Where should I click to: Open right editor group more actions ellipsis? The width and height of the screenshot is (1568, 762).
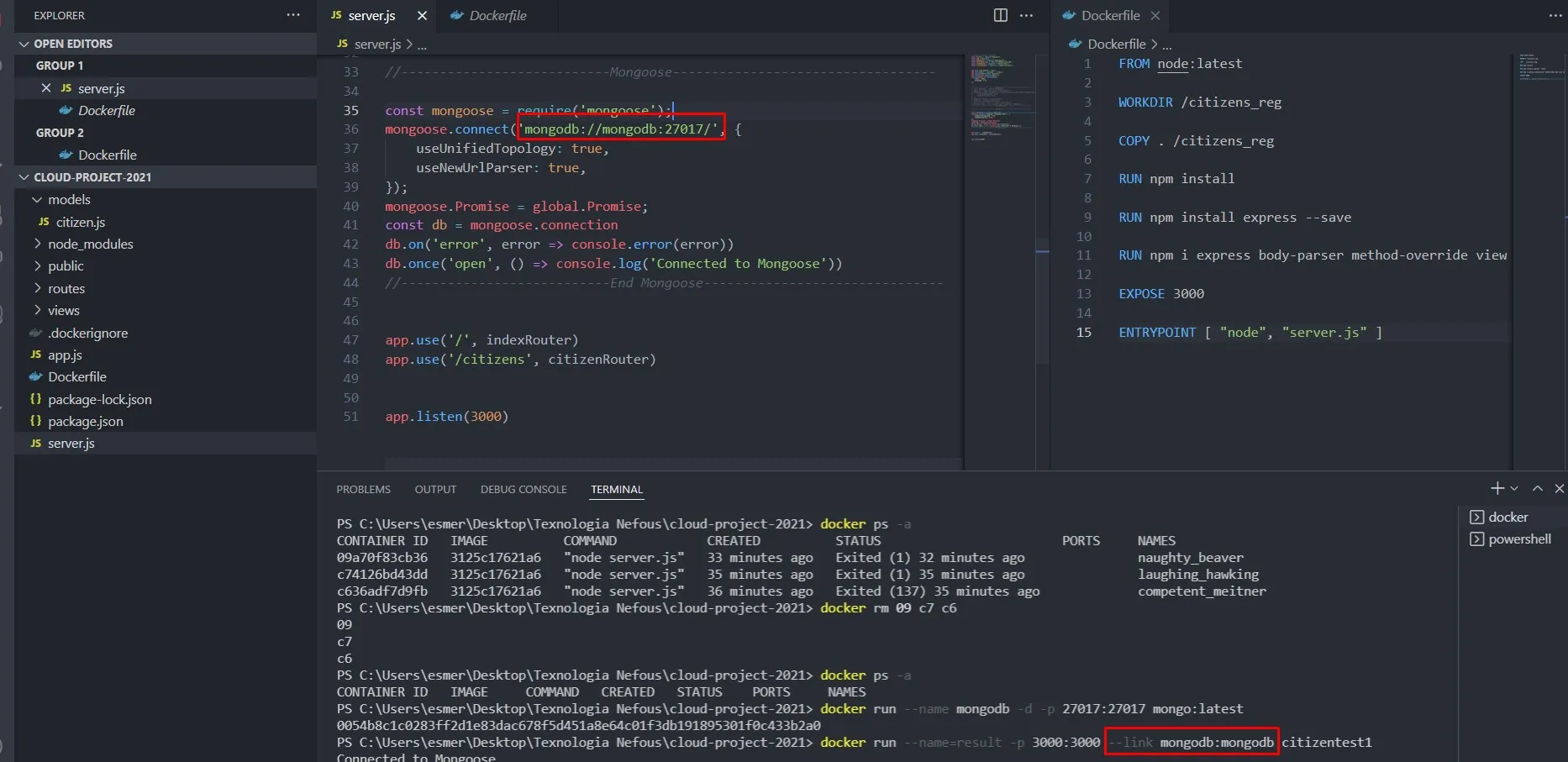pyautogui.click(x=1555, y=15)
